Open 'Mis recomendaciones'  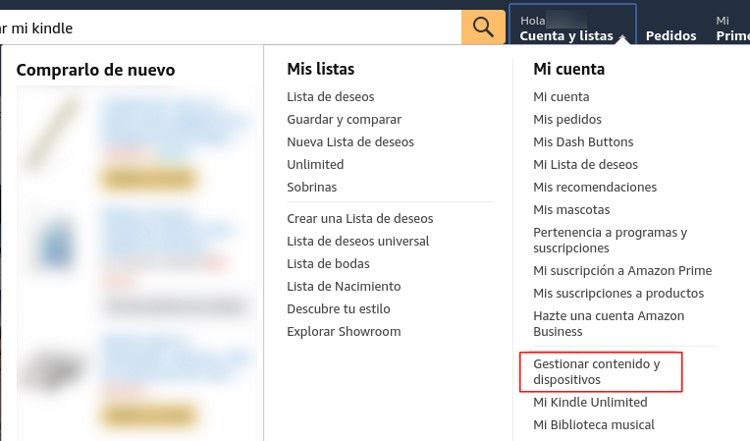(x=595, y=187)
